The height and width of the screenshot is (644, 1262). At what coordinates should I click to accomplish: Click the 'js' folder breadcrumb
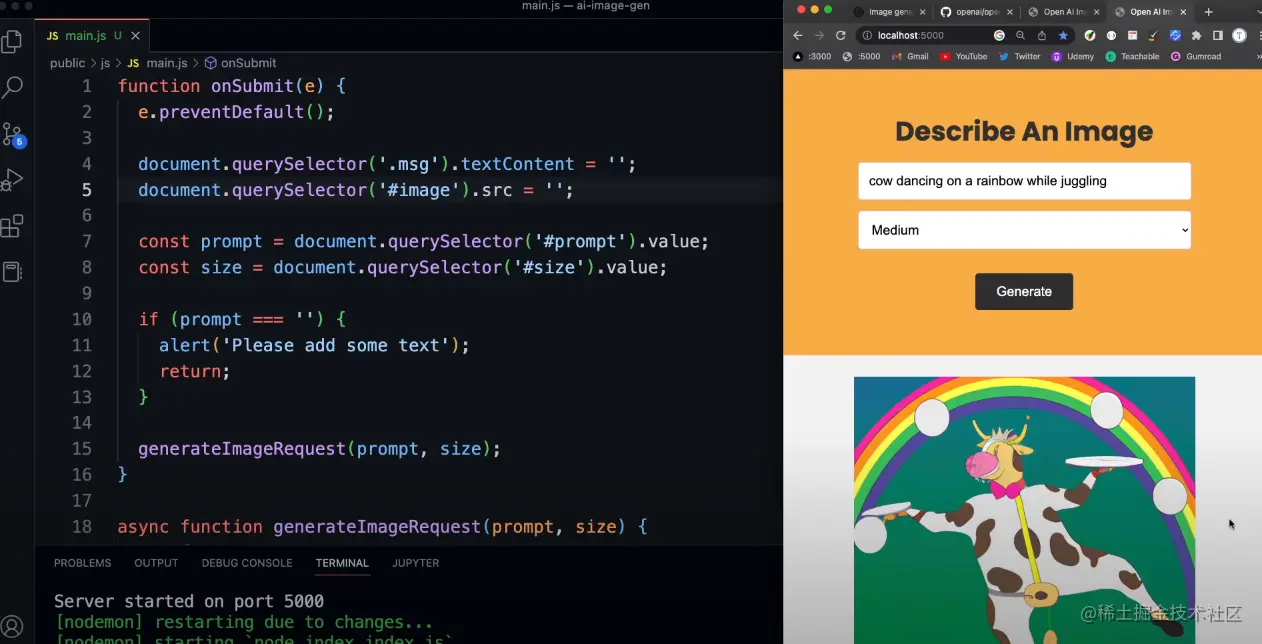(x=105, y=63)
